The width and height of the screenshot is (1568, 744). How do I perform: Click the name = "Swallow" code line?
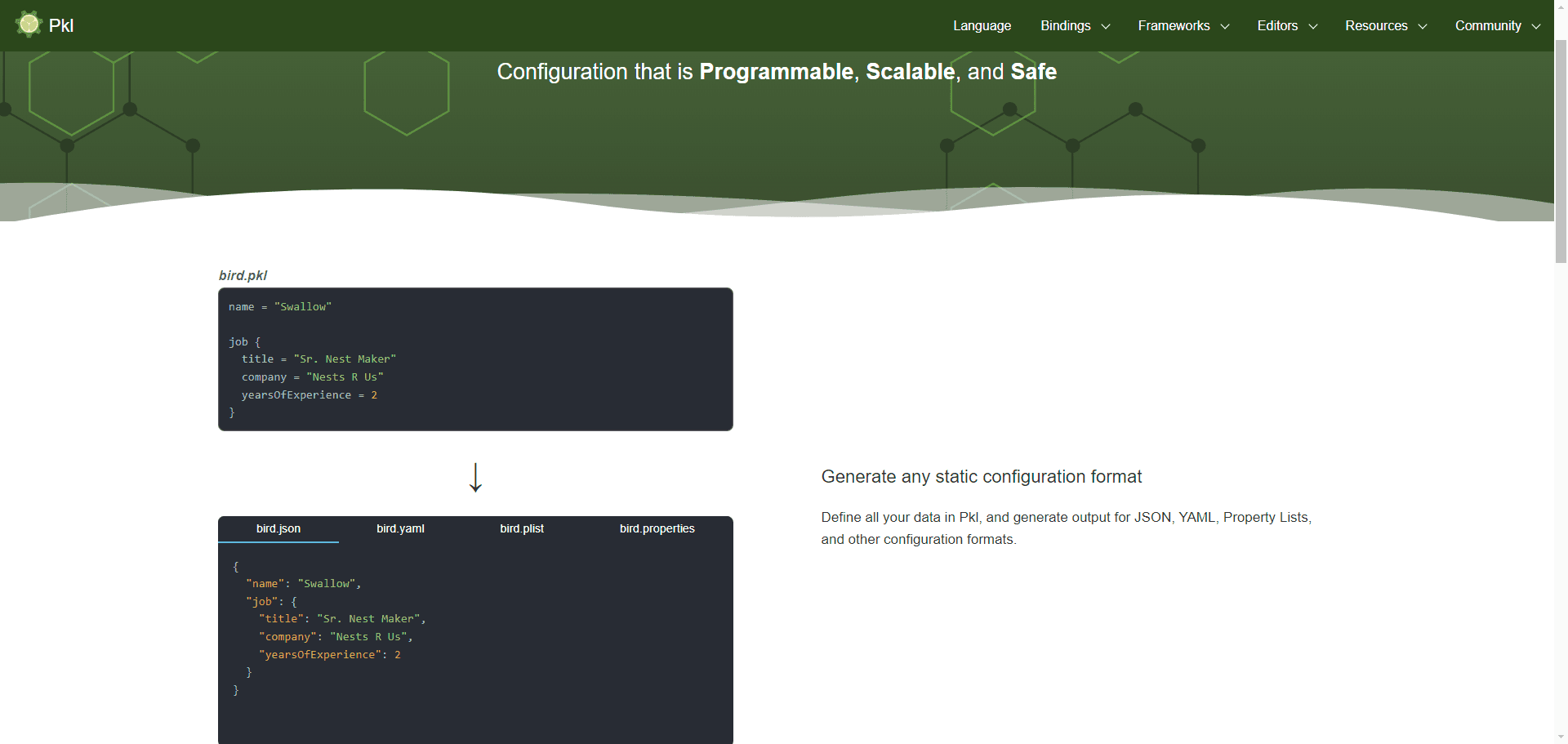[280, 307]
